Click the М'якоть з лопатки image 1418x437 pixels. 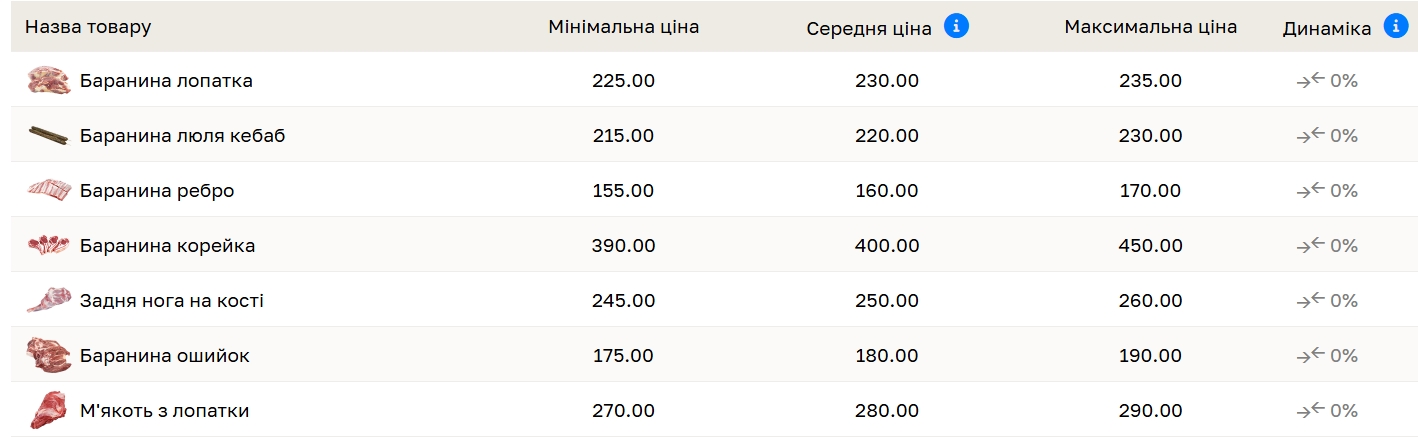[x=48, y=410]
